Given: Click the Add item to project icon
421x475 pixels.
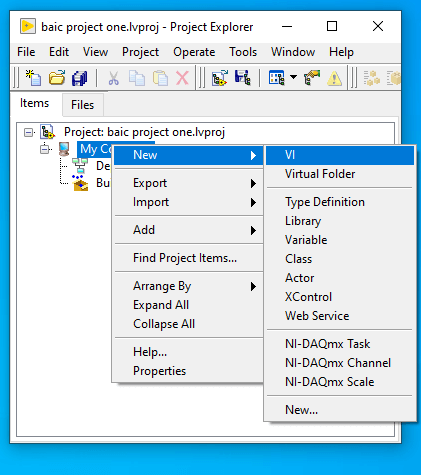Looking at the screenshot, I should tap(220, 78).
